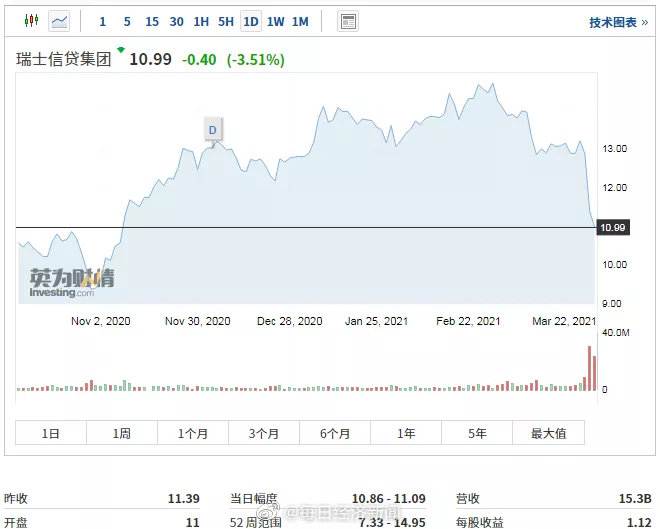Click the 昨收 value 11.39
Screen dimensions: 660x529
(184, 499)
